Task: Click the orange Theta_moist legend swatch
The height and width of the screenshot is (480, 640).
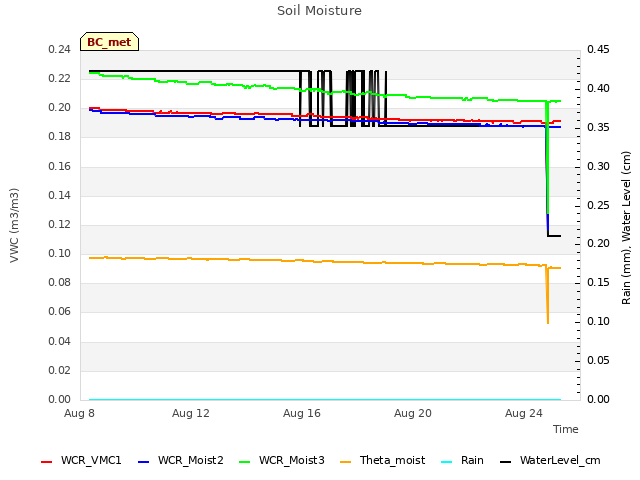Action: click(x=345, y=462)
